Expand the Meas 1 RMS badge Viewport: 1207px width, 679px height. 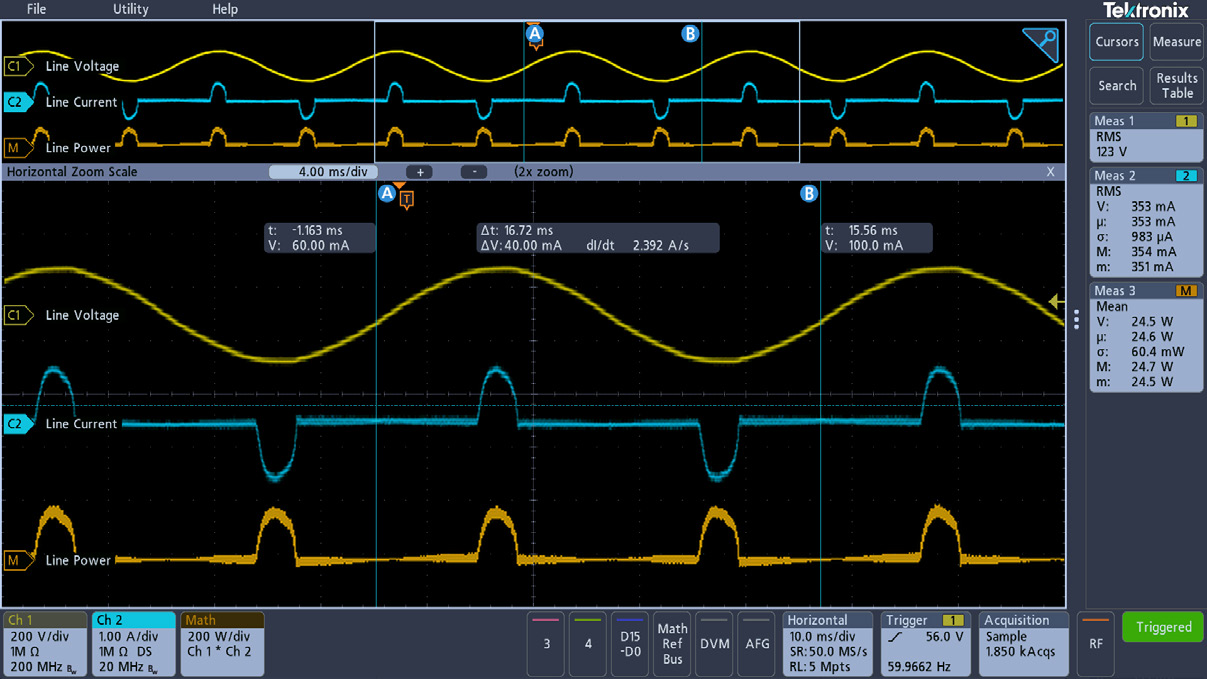[1146, 135]
